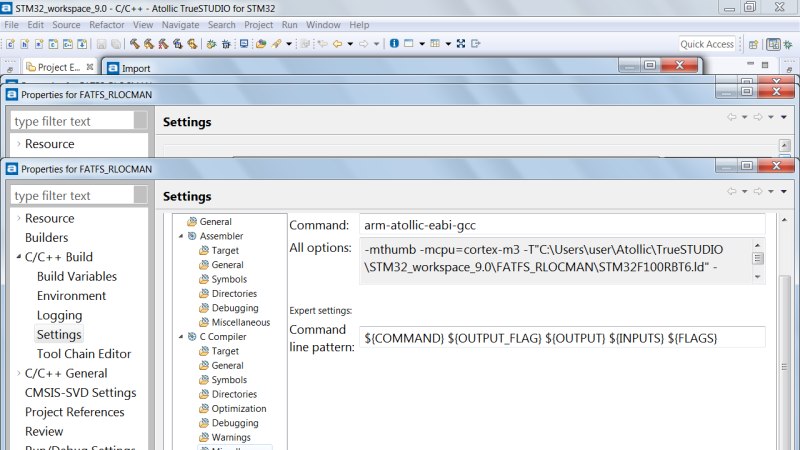Image resolution: width=800 pixels, height=450 pixels.
Task: Click the yellow Back navigation arrow
Action: (337, 44)
